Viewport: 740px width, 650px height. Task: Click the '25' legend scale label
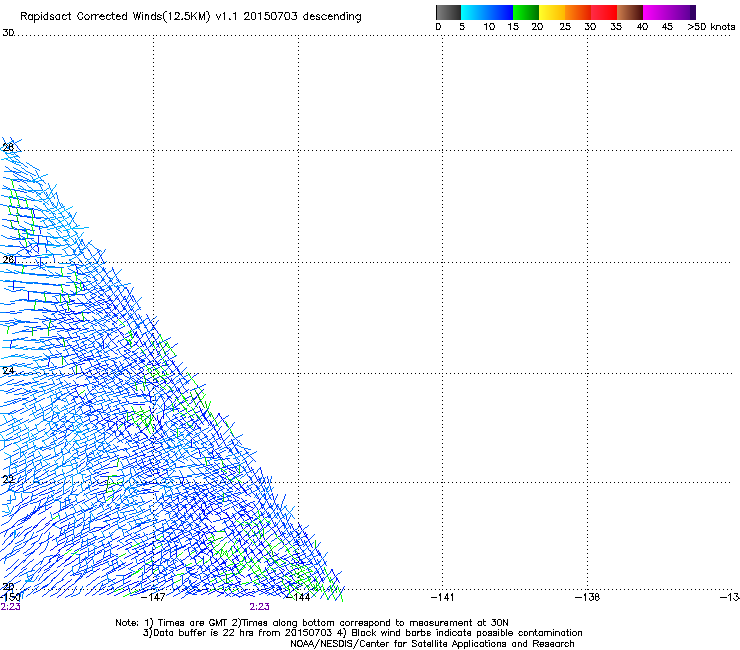565,27
